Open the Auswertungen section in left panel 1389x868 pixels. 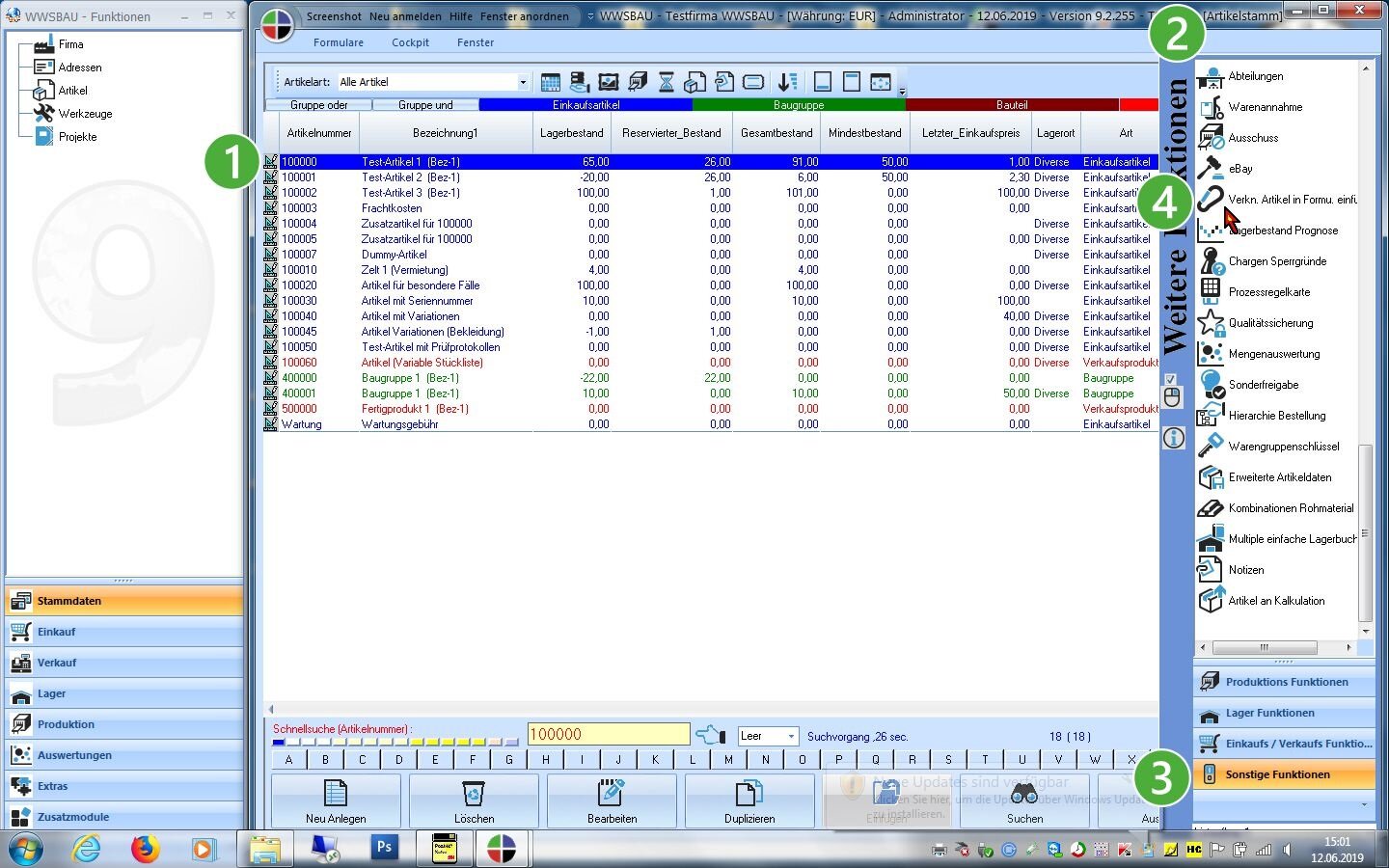click(x=124, y=755)
